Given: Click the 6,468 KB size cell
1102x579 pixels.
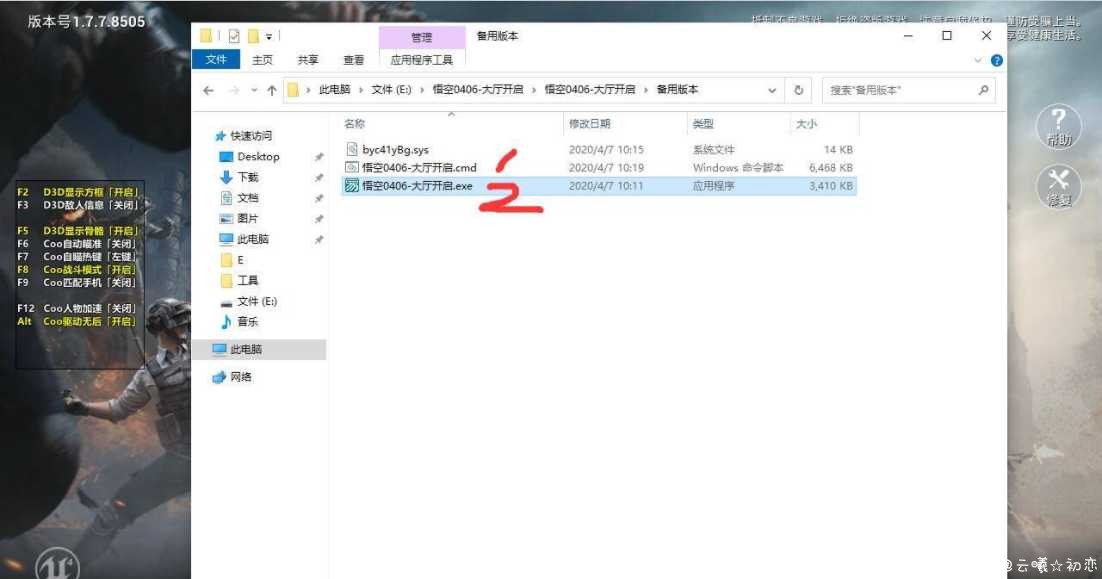Looking at the screenshot, I should [x=830, y=167].
